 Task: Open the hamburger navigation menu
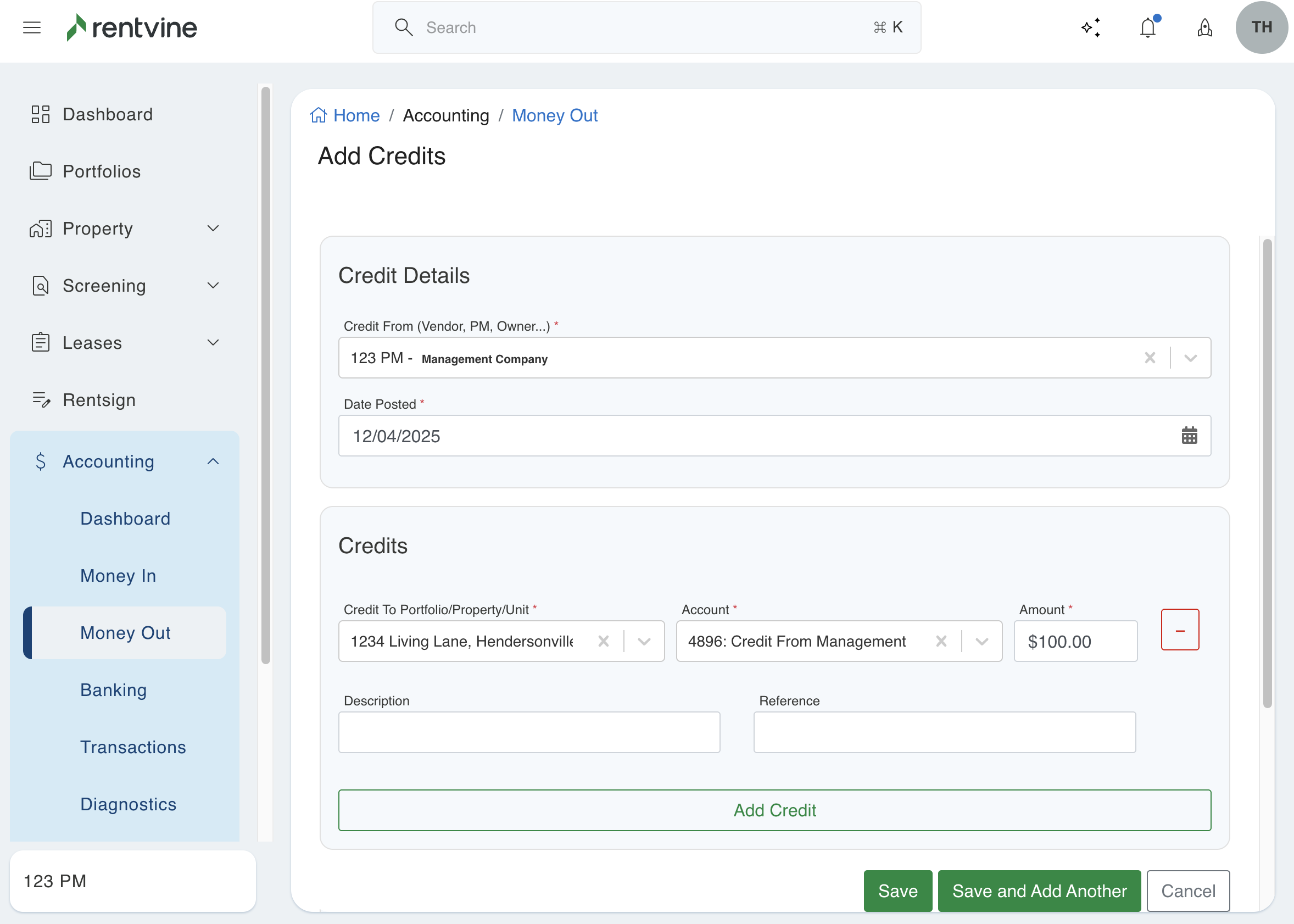(32, 27)
